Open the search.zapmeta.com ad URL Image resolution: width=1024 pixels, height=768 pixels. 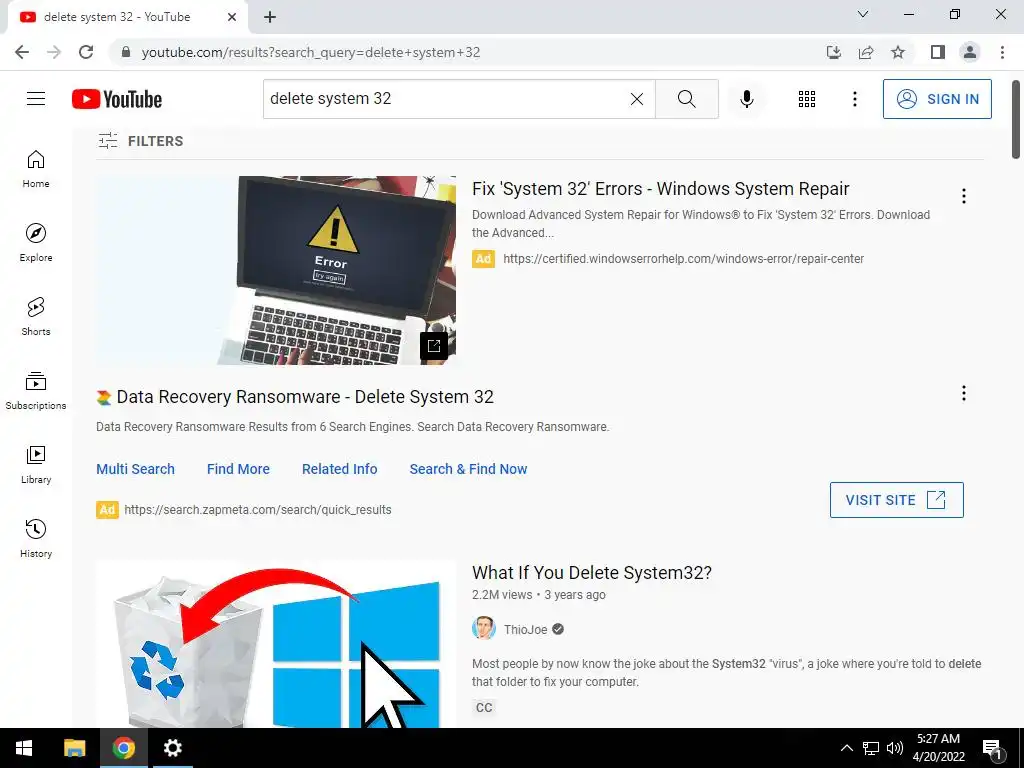pyautogui.click(x=258, y=509)
